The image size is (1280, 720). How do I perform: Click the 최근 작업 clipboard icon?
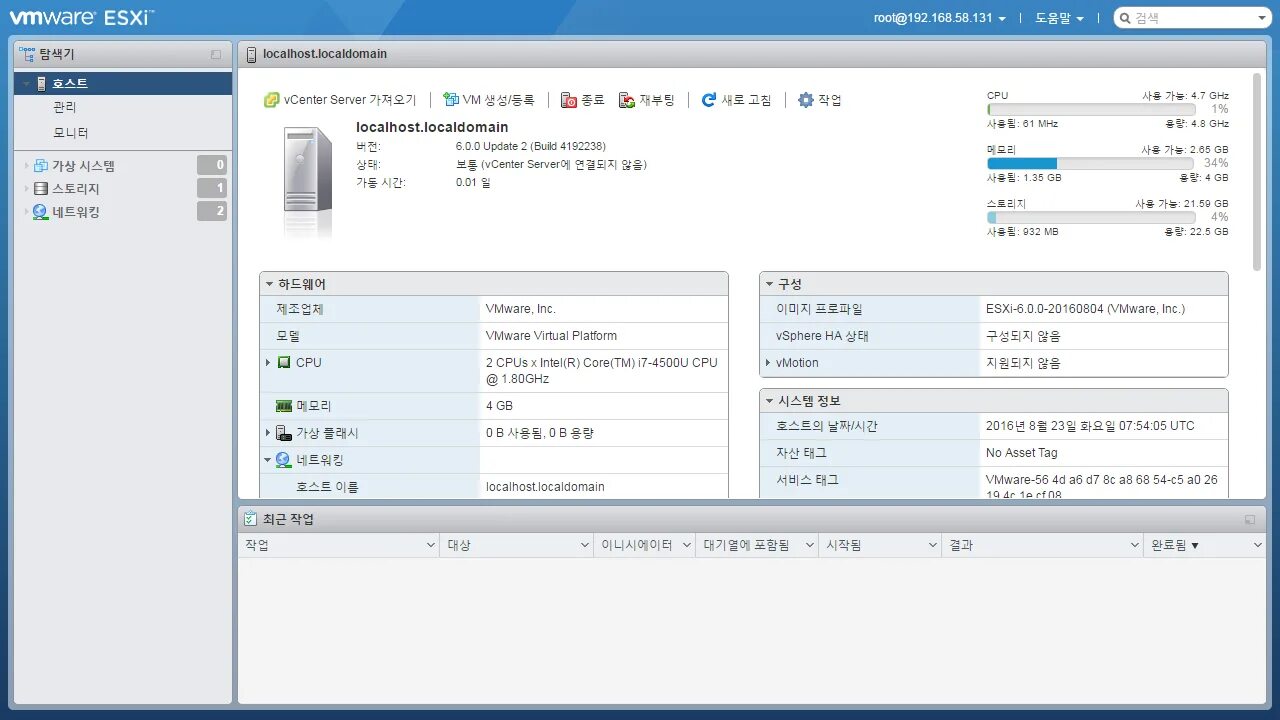[x=251, y=519]
